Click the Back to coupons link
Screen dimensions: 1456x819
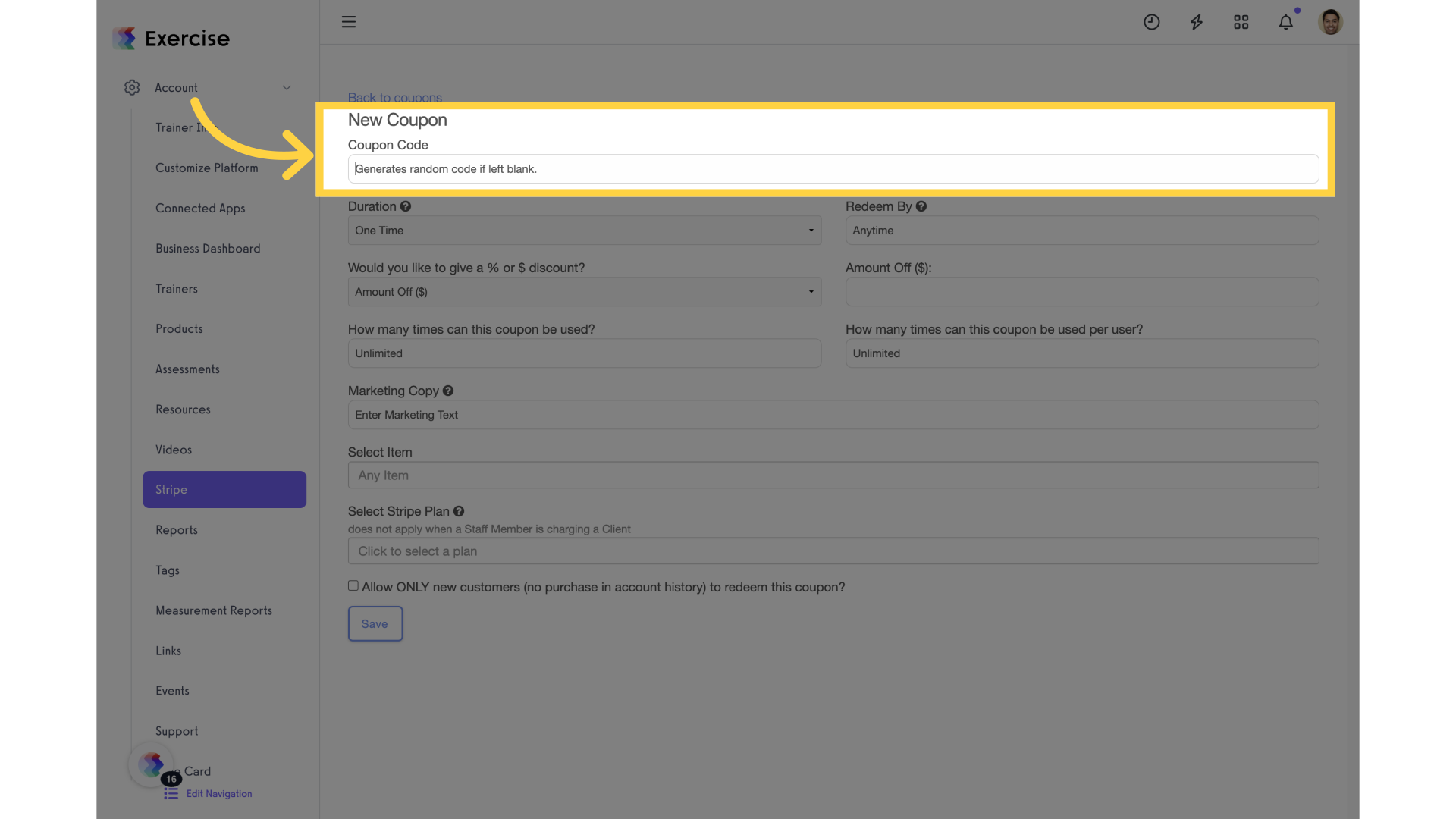[395, 97]
